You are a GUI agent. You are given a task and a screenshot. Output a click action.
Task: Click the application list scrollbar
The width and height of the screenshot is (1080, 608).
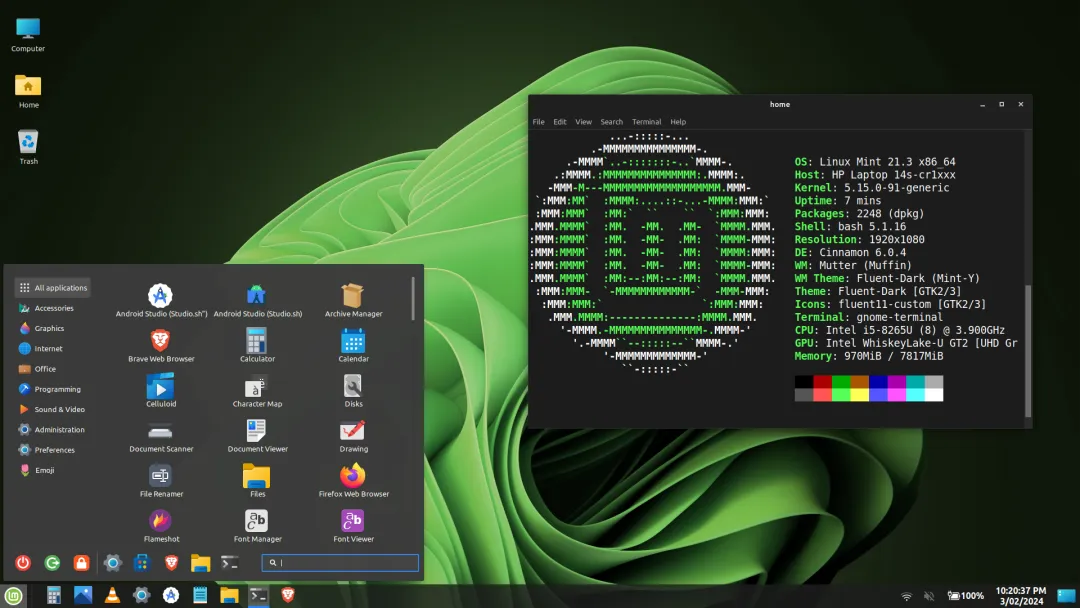click(413, 298)
